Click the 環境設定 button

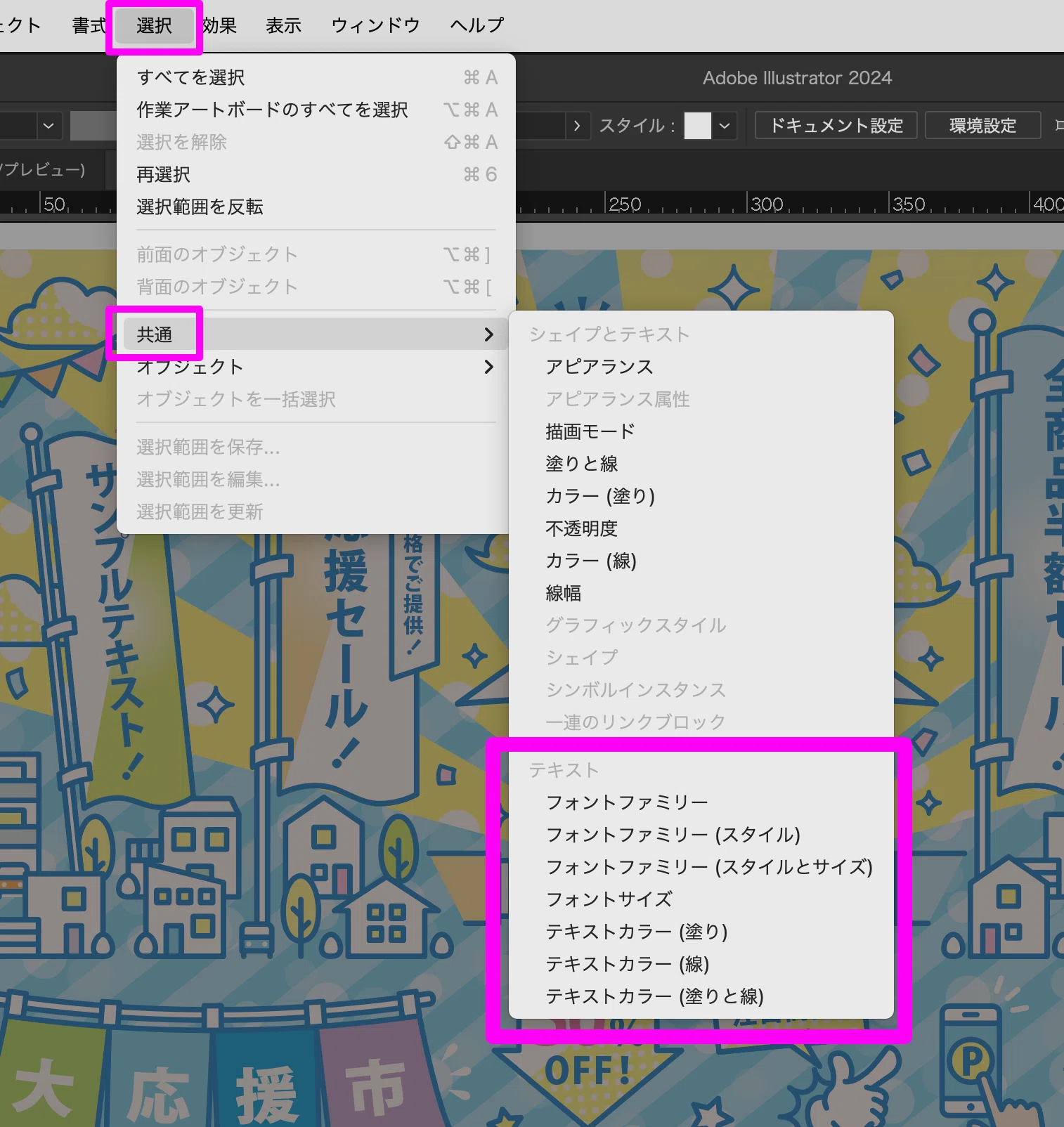(982, 126)
